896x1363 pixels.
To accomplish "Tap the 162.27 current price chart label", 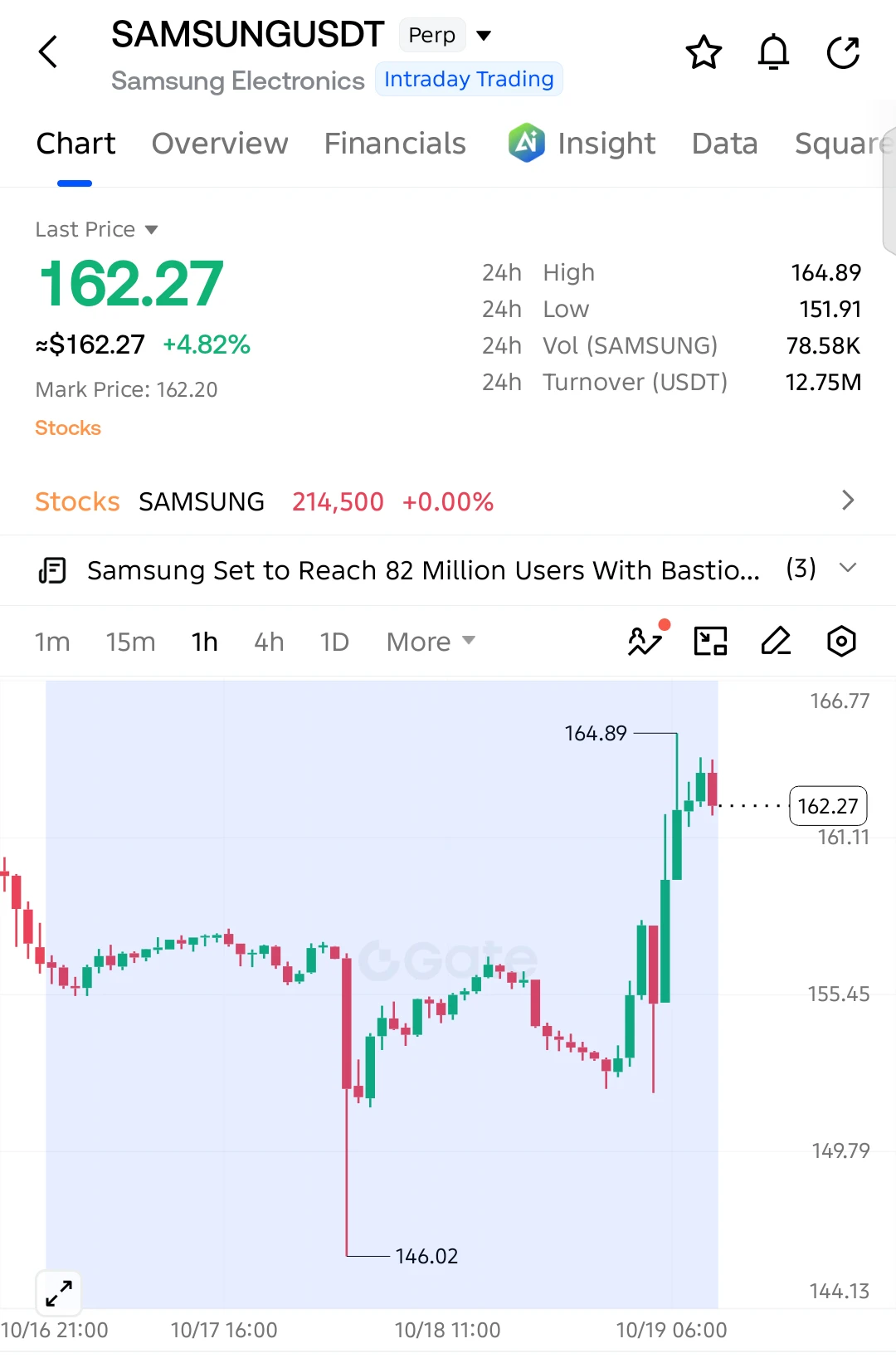I will click(828, 806).
